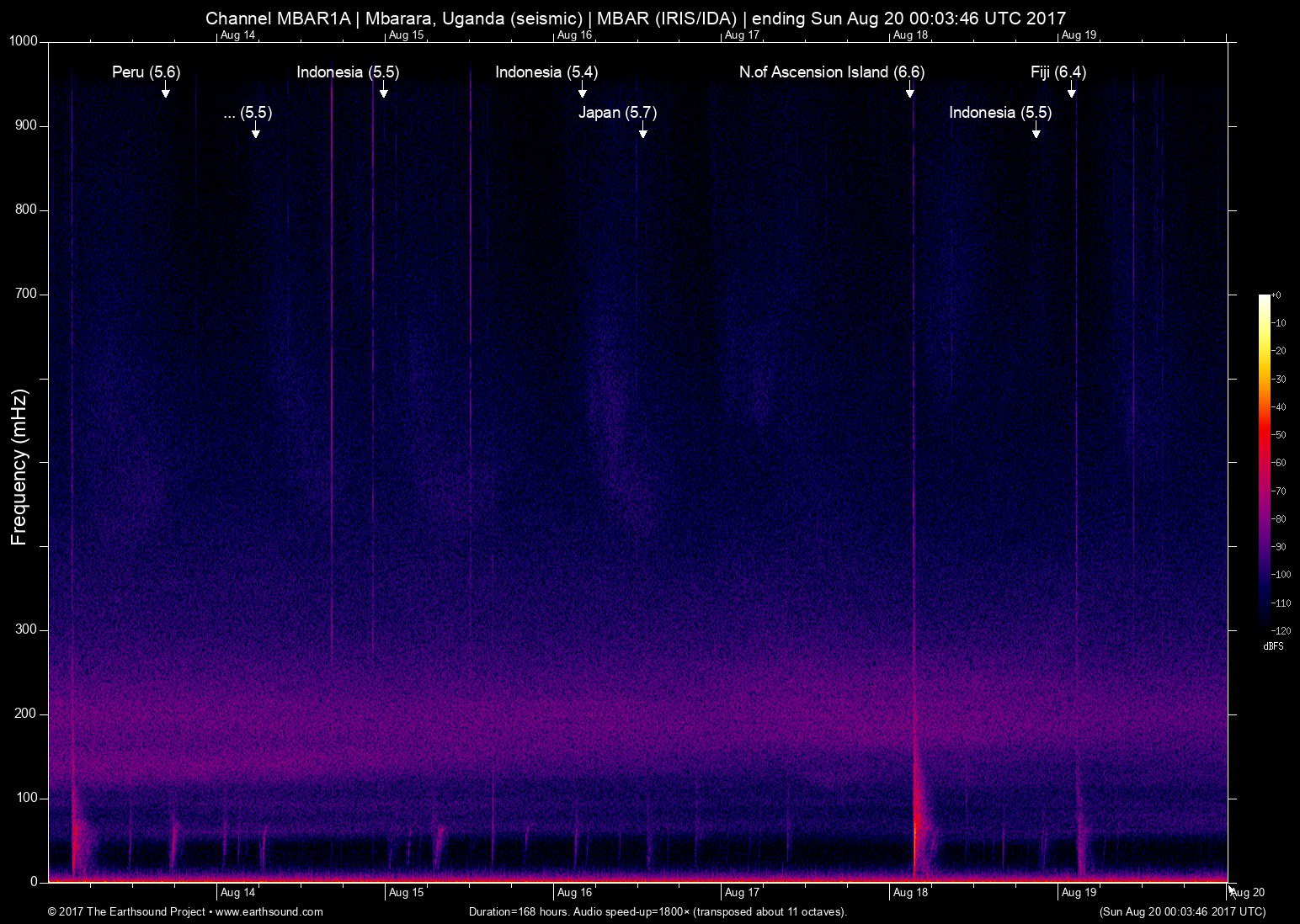Click the arrow under the ... (5.5) label
1300x924 pixels.
coord(256,130)
